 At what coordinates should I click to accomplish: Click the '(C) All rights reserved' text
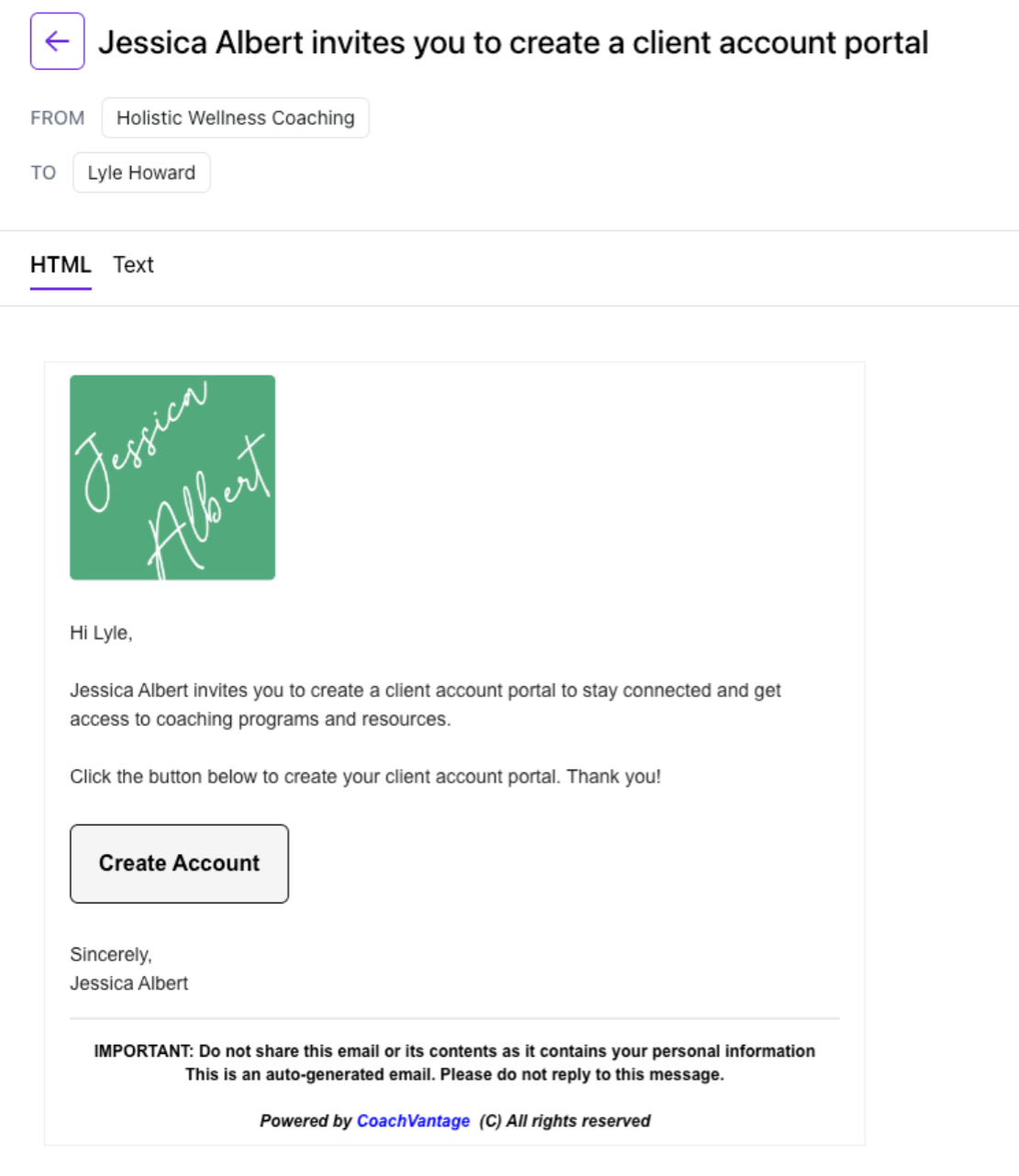coord(564,1121)
